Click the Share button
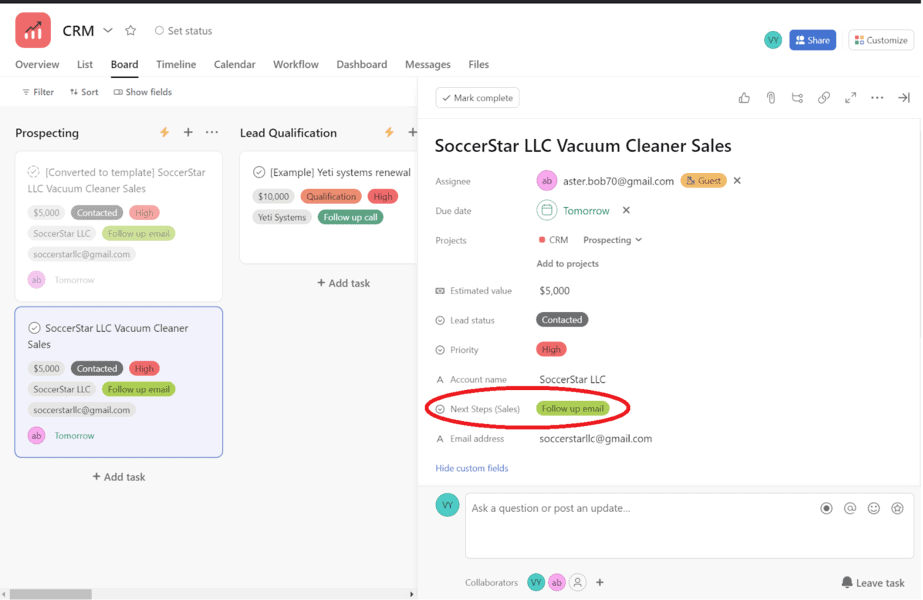Image resolution: width=923 pixels, height=600 pixels. 812,39
